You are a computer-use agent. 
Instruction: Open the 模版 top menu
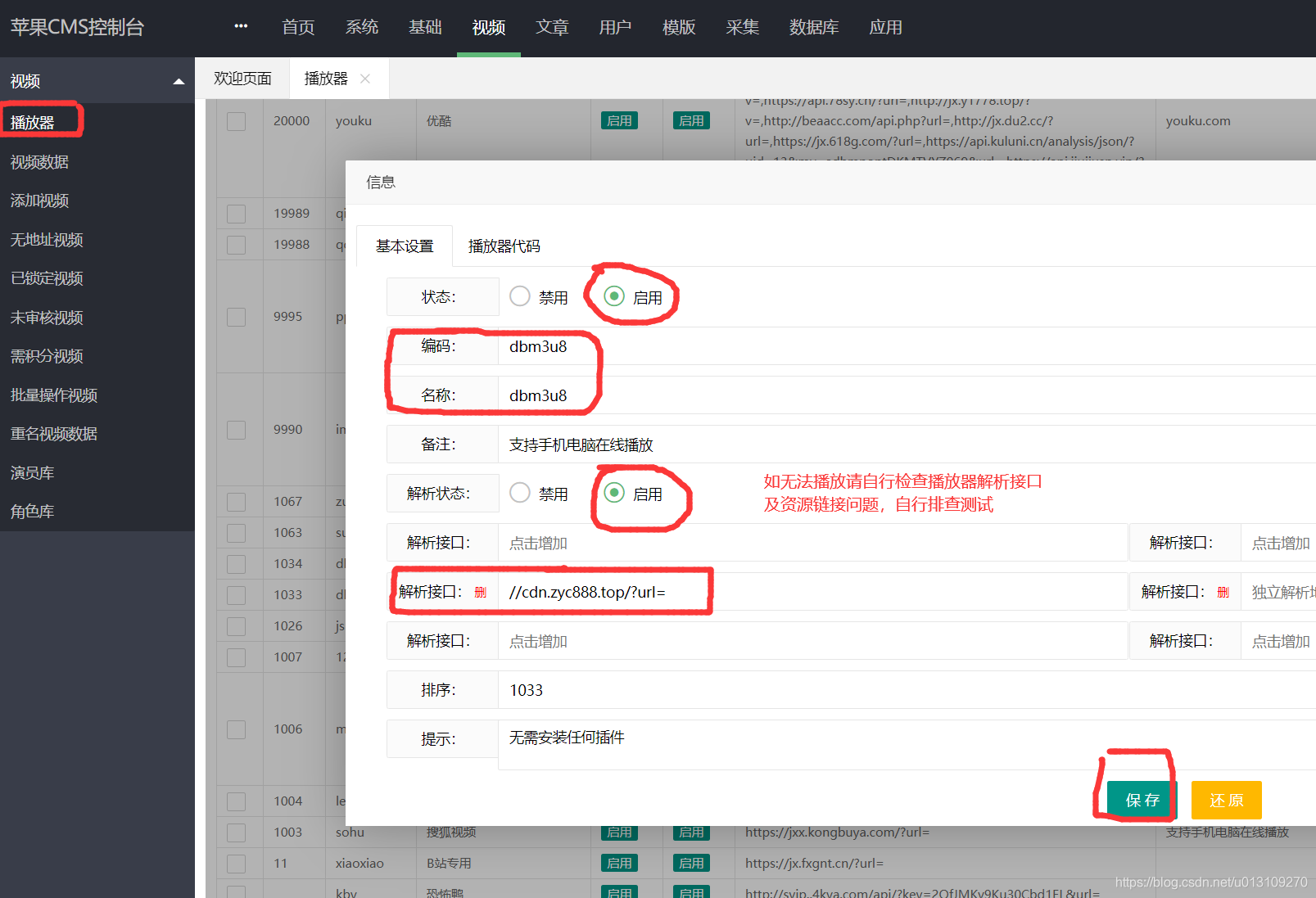[679, 28]
